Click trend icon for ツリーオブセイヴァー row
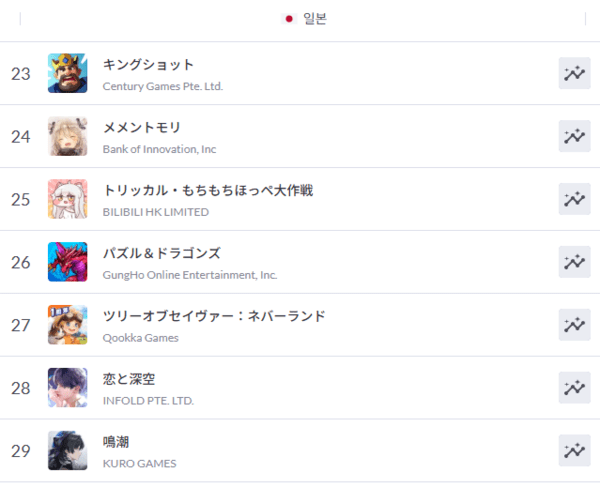600x488 pixels. pos(574,325)
